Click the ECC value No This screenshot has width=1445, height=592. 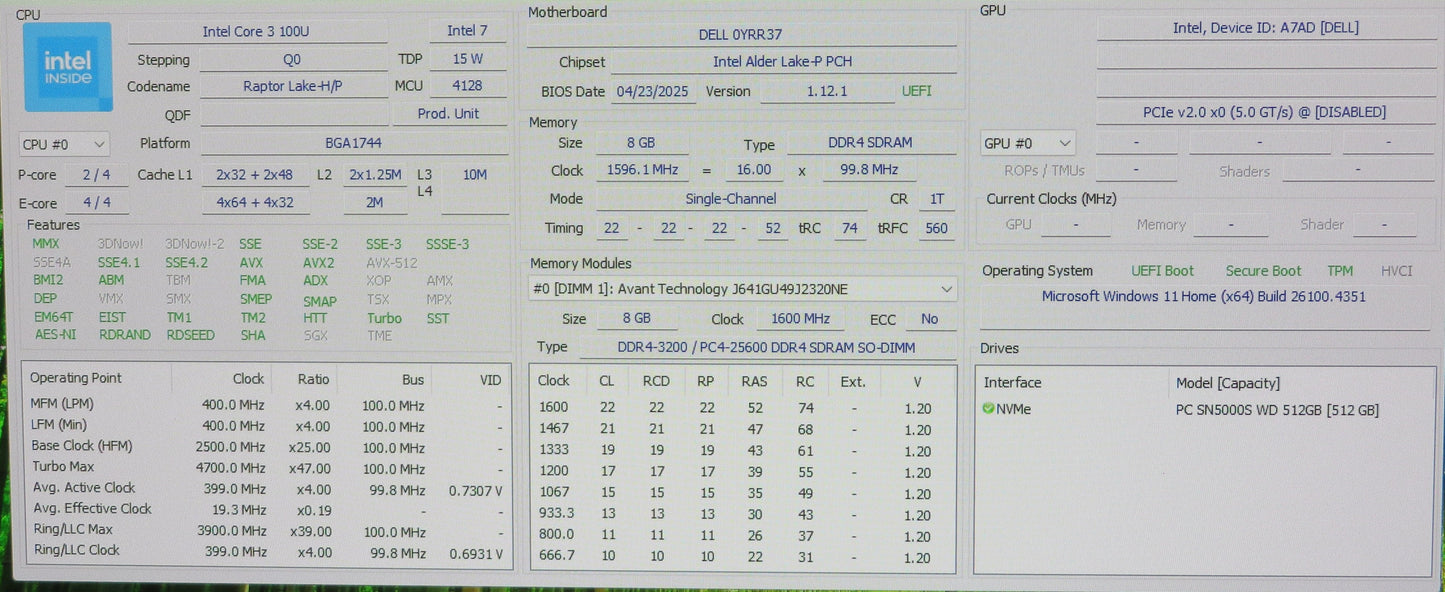pos(930,320)
